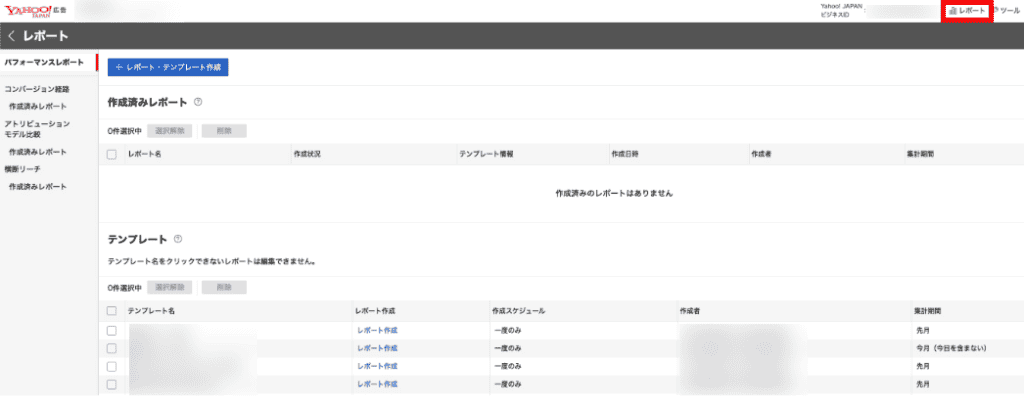This screenshot has width=1024, height=409.
Task: Toggle select-all checkbox beside テンプレート名
Action: tap(112, 311)
